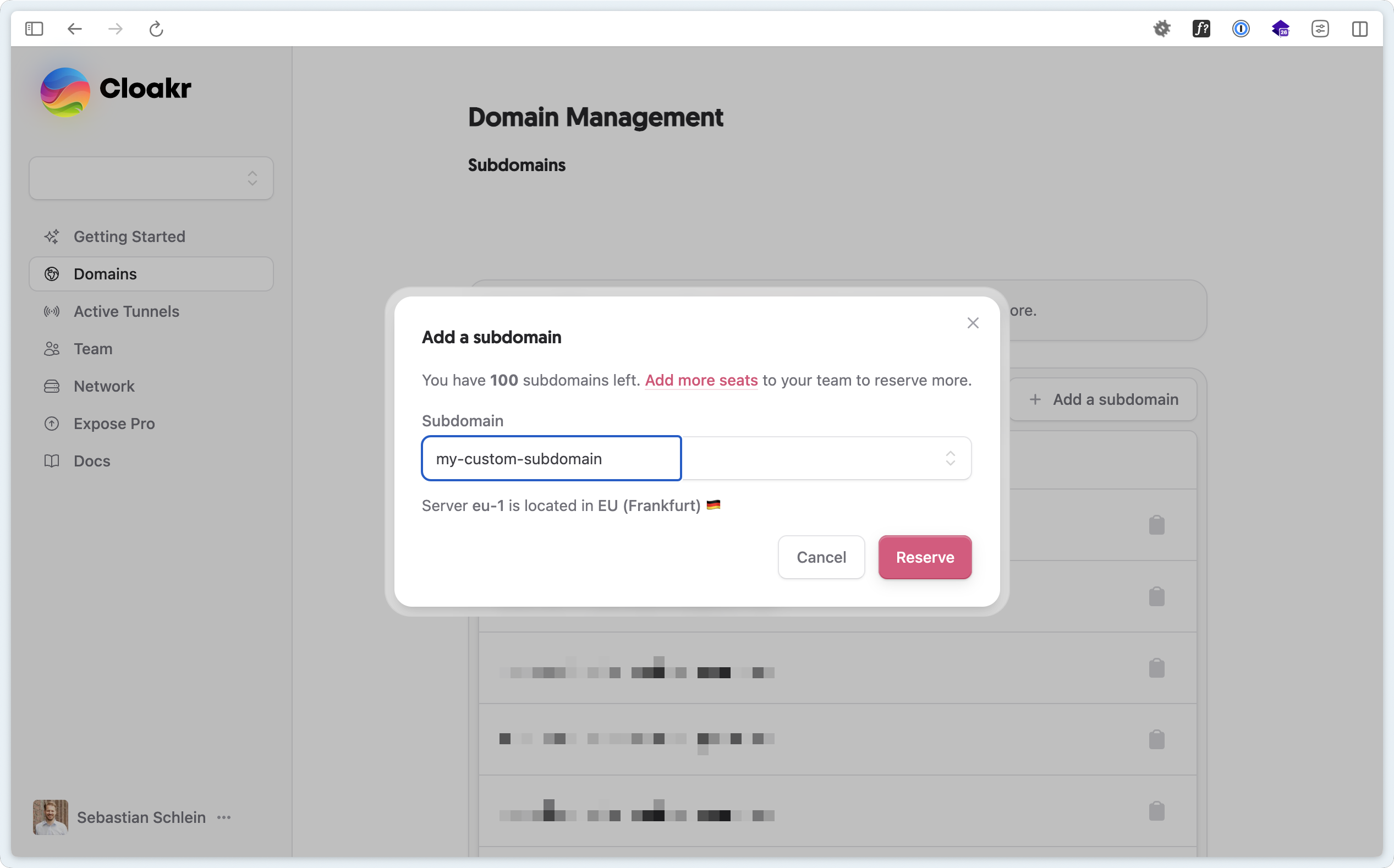
Task: Click the split view icon in toolbar
Action: click(x=1359, y=29)
